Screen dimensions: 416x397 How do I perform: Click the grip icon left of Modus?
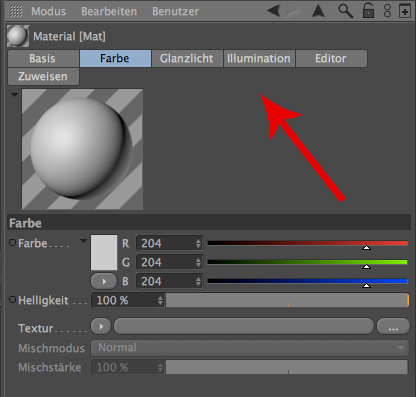[16, 11]
